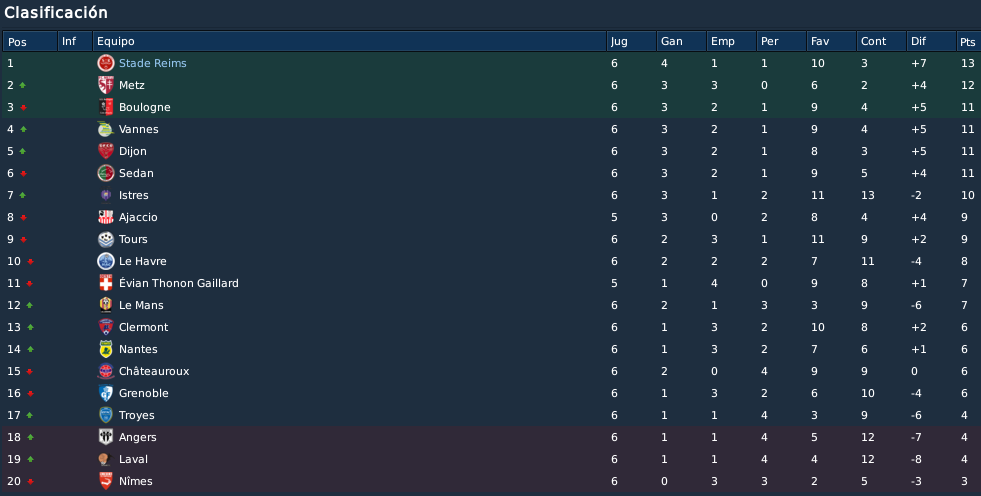The height and width of the screenshot is (496, 981).
Task: Open the Stade Reims team link
Action: tap(153, 63)
